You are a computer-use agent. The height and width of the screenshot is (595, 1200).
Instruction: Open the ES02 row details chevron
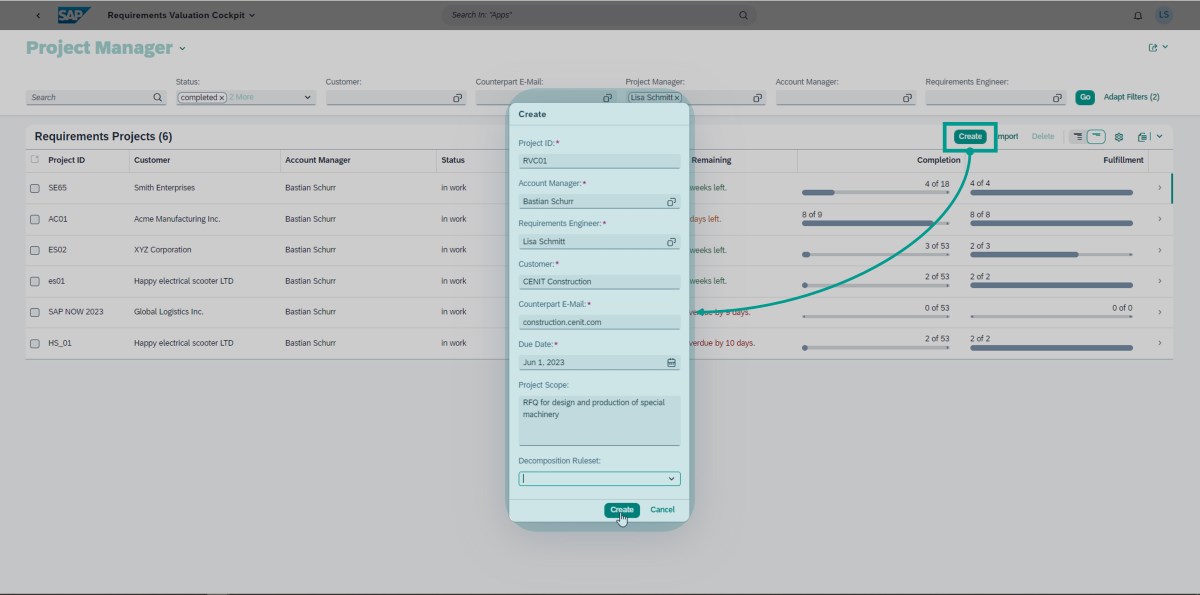(x=1159, y=250)
